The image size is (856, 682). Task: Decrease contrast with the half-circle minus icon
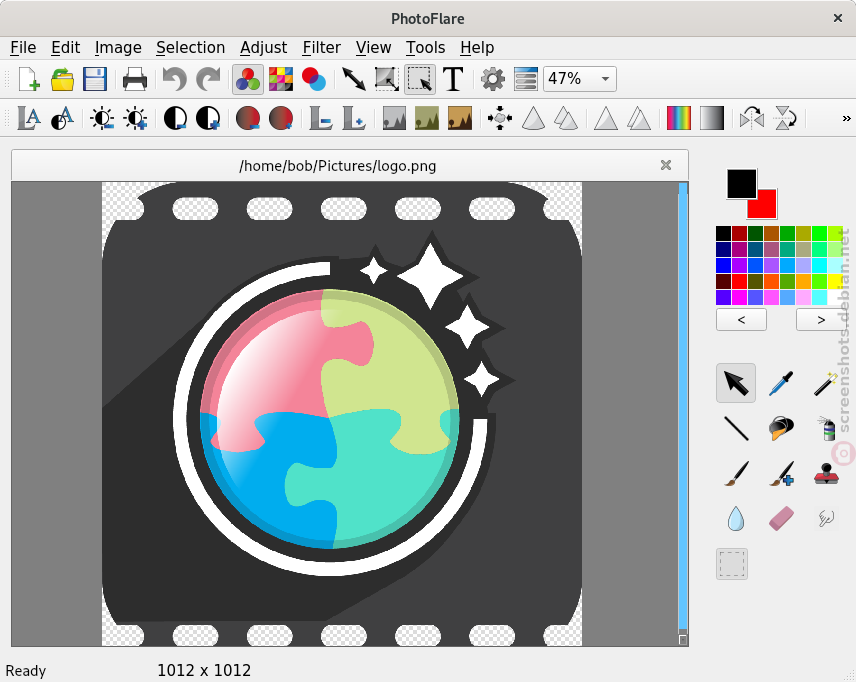coord(175,118)
